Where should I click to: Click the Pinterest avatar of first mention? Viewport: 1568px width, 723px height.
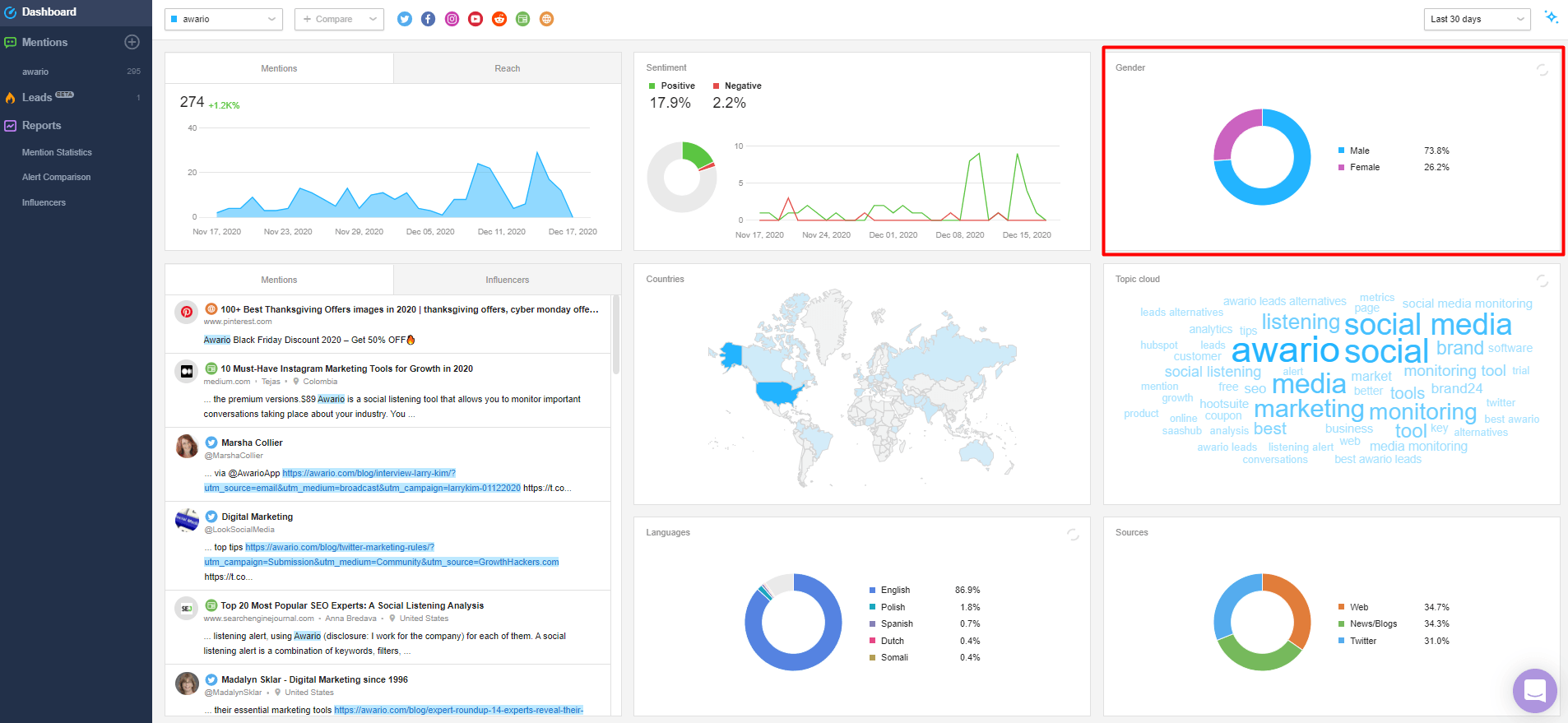click(187, 312)
